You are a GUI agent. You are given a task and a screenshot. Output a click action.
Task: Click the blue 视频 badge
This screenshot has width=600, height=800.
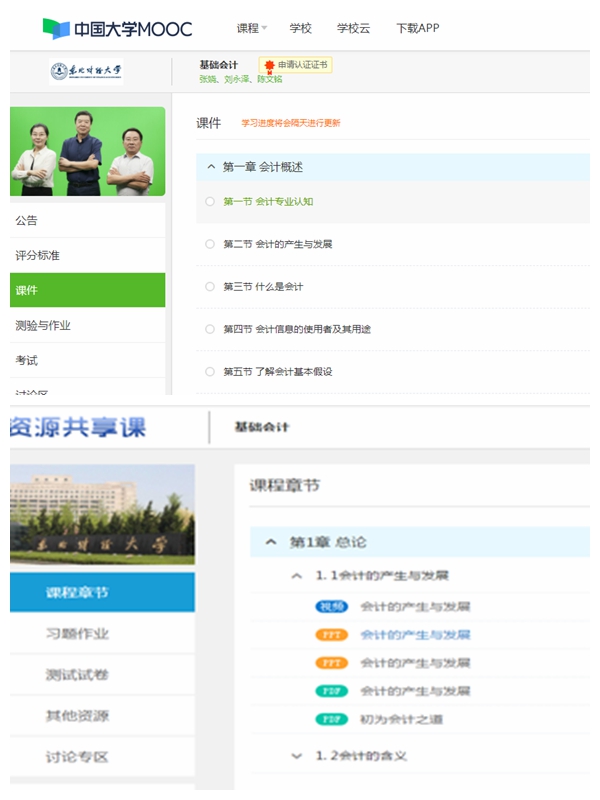pyautogui.click(x=331, y=607)
